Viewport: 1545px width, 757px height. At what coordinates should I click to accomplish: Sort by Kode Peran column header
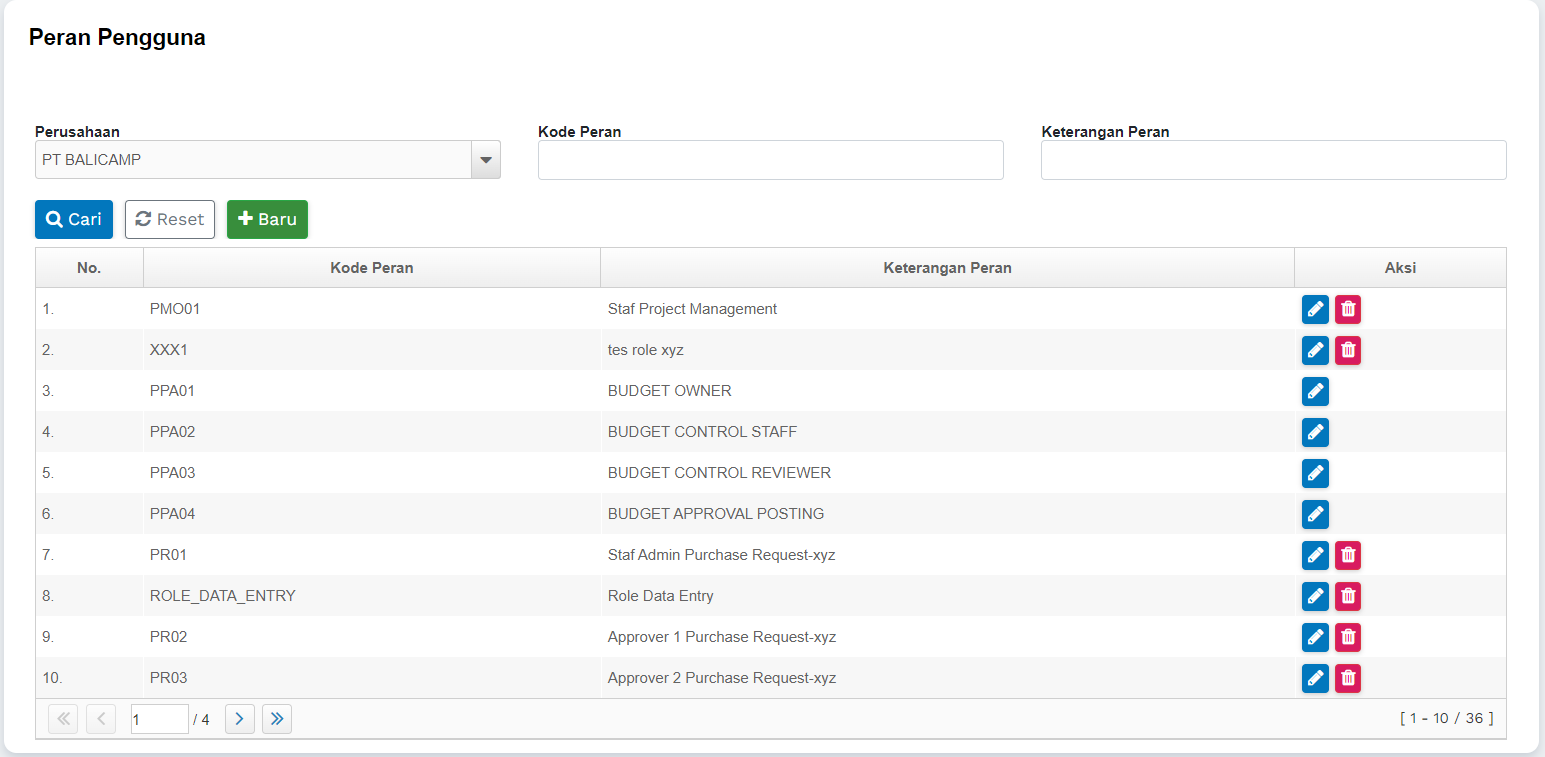click(371, 268)
